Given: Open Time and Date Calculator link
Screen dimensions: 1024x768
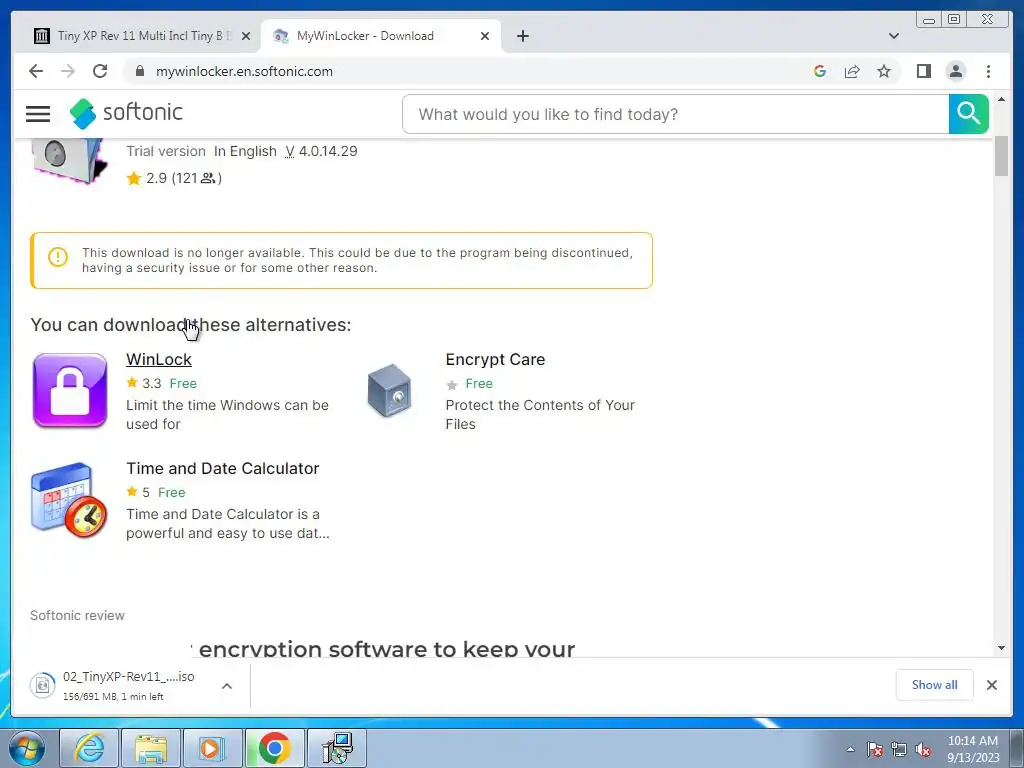Looking at the screenshot, I should tap(223, 468).
